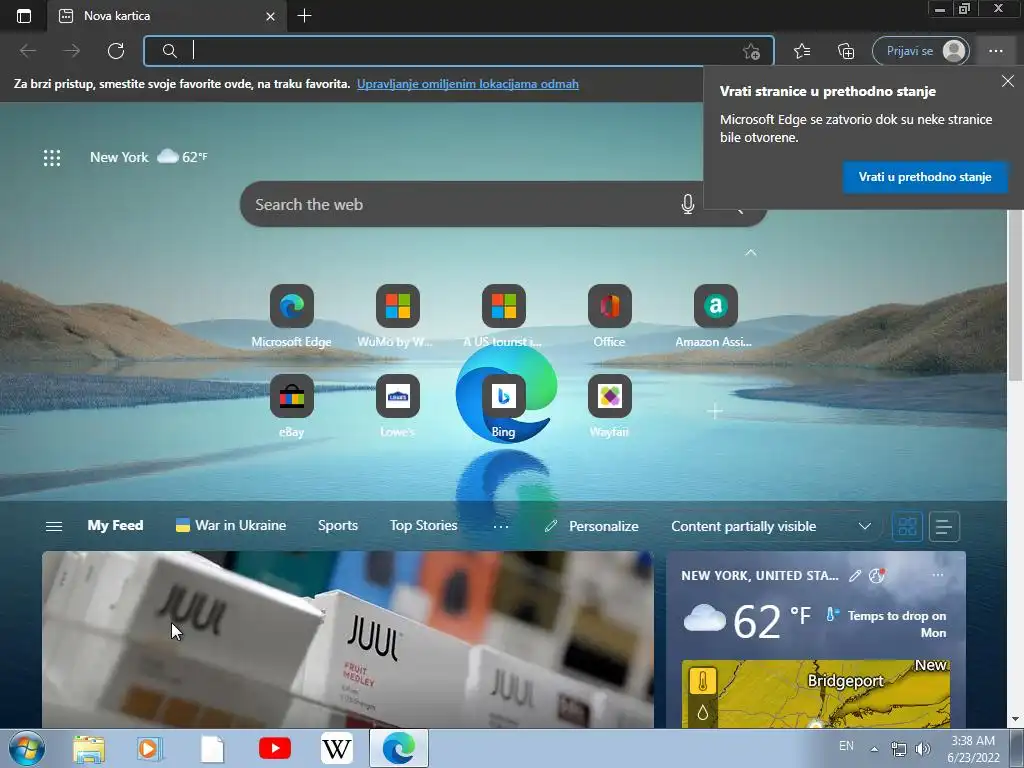Open the Windows Start menu
Image resolution: width=1024 pixels, height=768 pixels.
[x=26, y=748]
